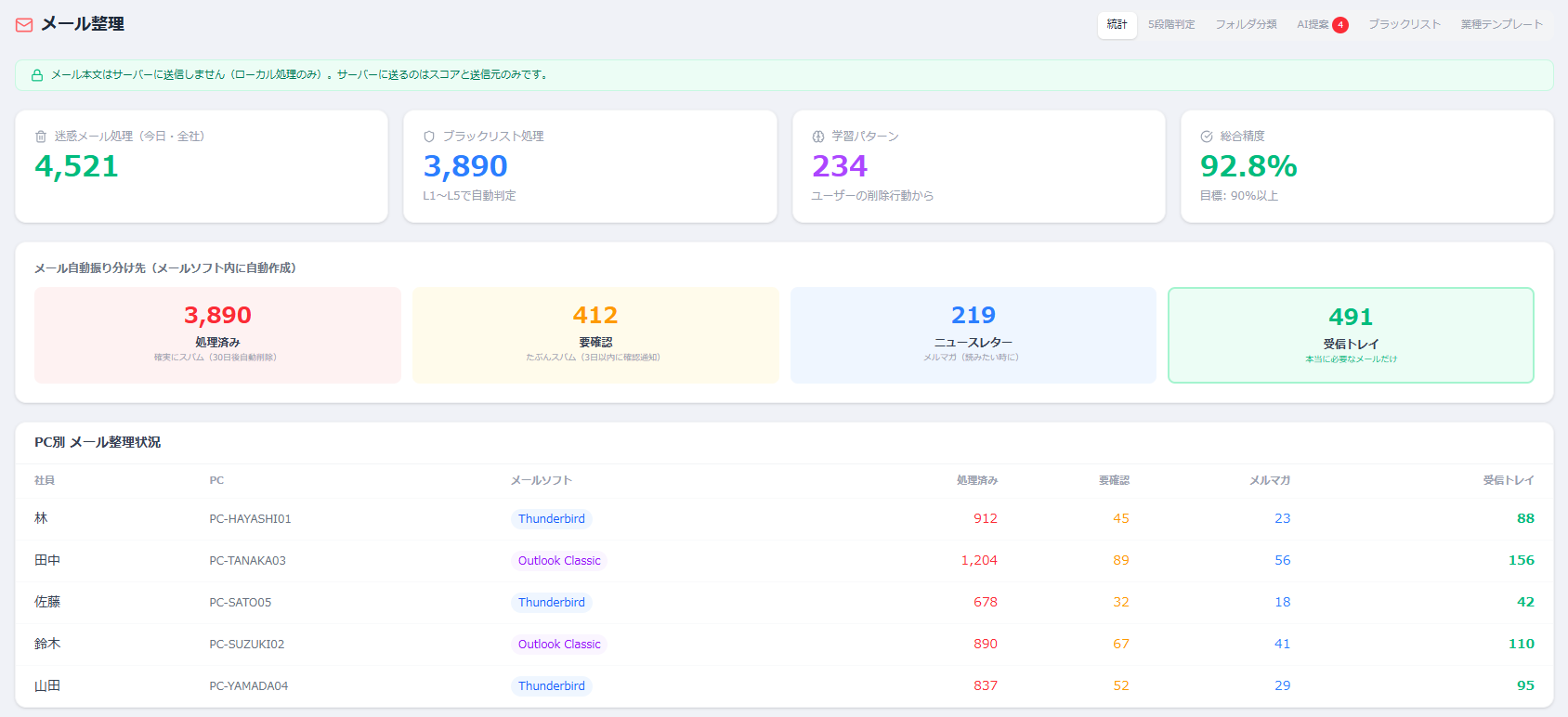Image resolution: width=1568 pixels, height=717 pixels.
Task: Click the 受信トレイ value 110 for 鈴木
Action: point(1522,644)
